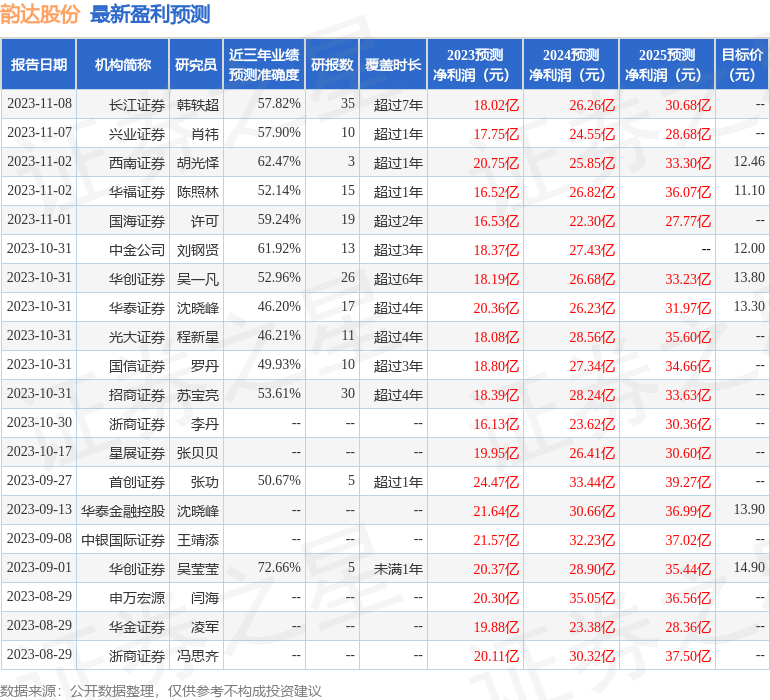Click researcher name 李丹
This screenshot has height=700, width=770.
point(205,423)
